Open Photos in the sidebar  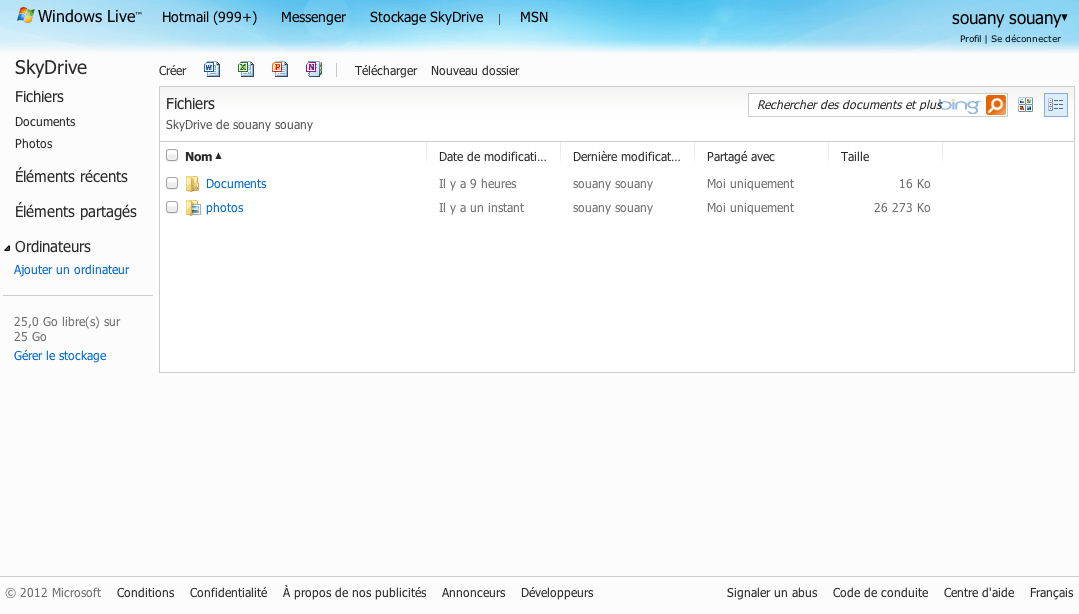34,144
